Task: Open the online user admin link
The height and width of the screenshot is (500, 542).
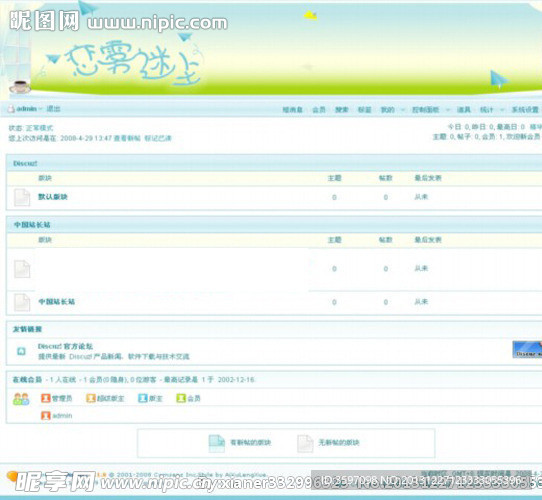Action: (x=62, y=415)
